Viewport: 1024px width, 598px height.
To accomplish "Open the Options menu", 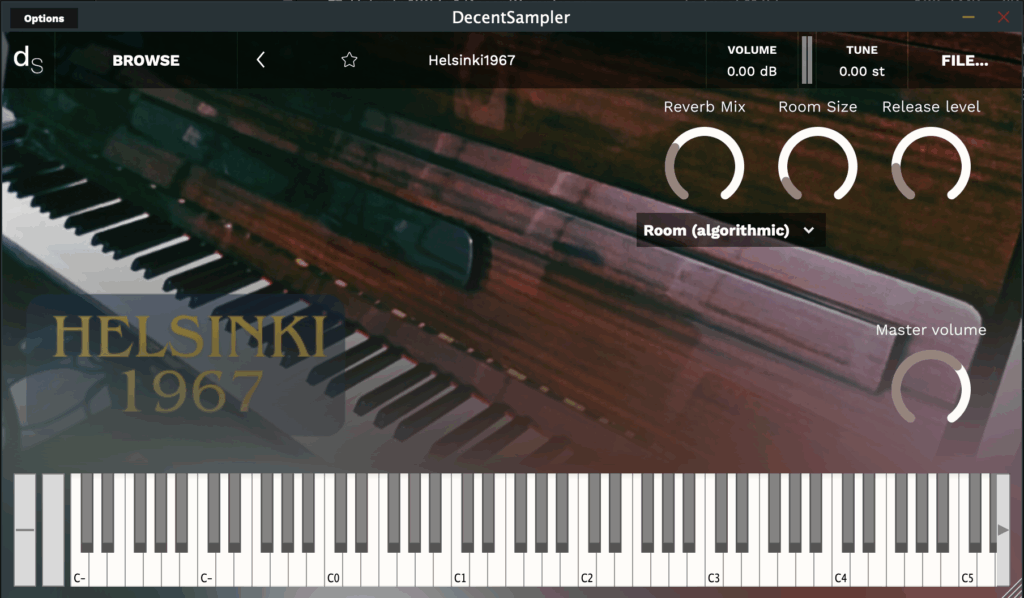I will pos(44,18).
